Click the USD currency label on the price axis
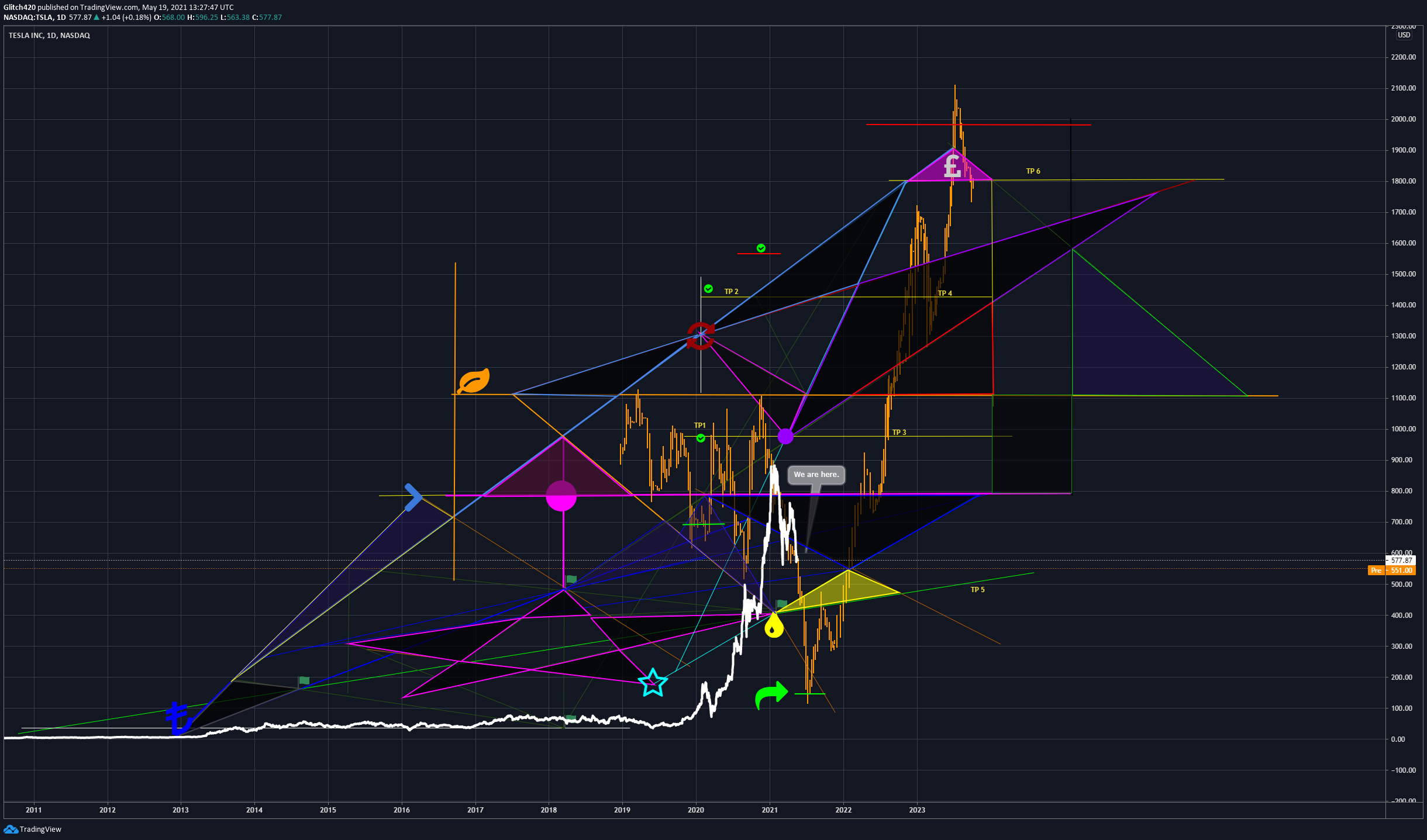Viewport: 1427px width, 840px height. (1404, 35)
